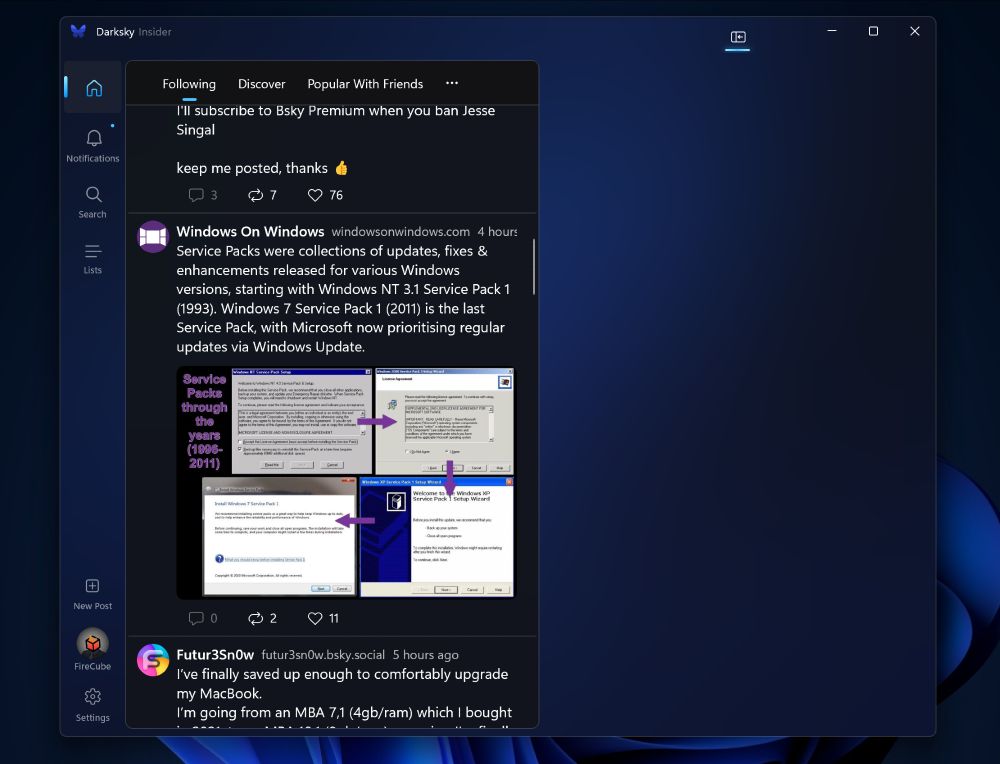Open Notifications in the sidebar
1000x764 pixels.
[93, 145]
